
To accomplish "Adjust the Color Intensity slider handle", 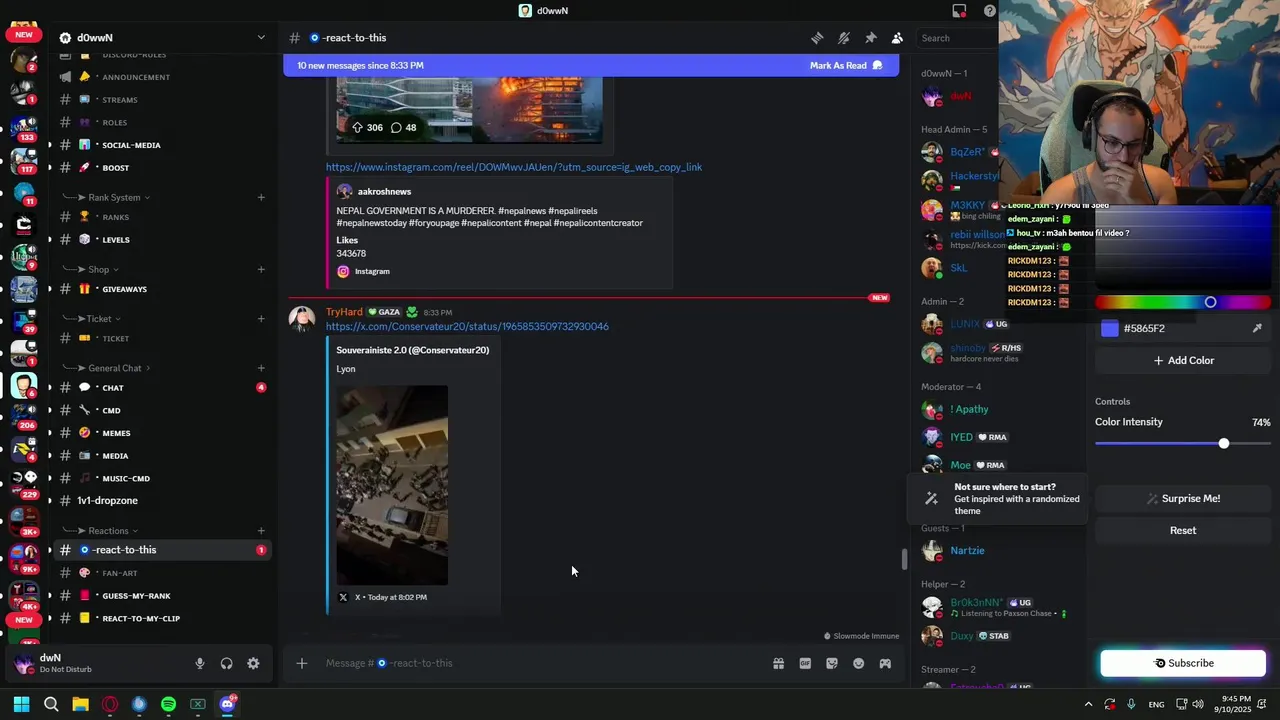I will pos(1223,443).
